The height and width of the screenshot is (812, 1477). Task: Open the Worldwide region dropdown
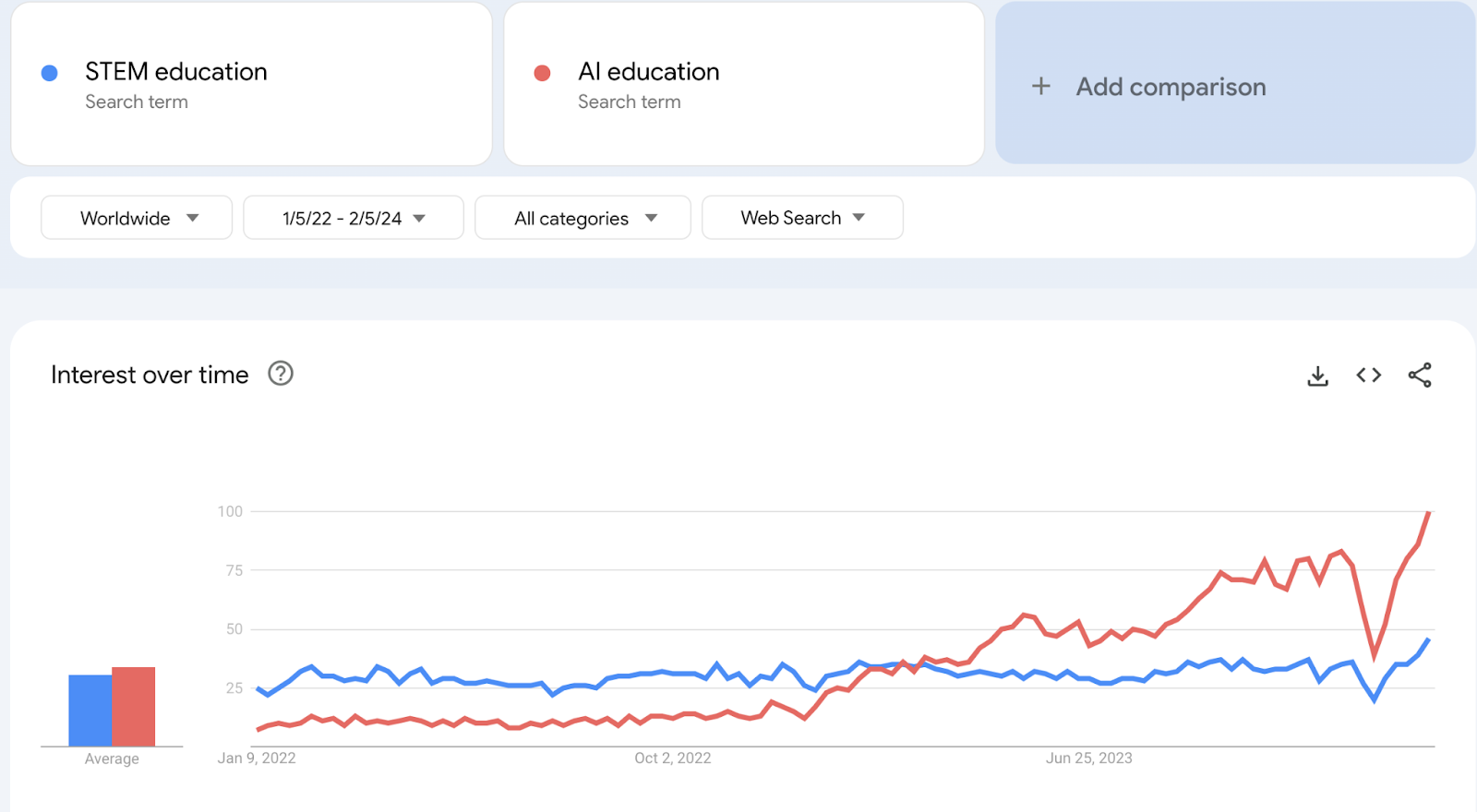(x=137, y=218)
